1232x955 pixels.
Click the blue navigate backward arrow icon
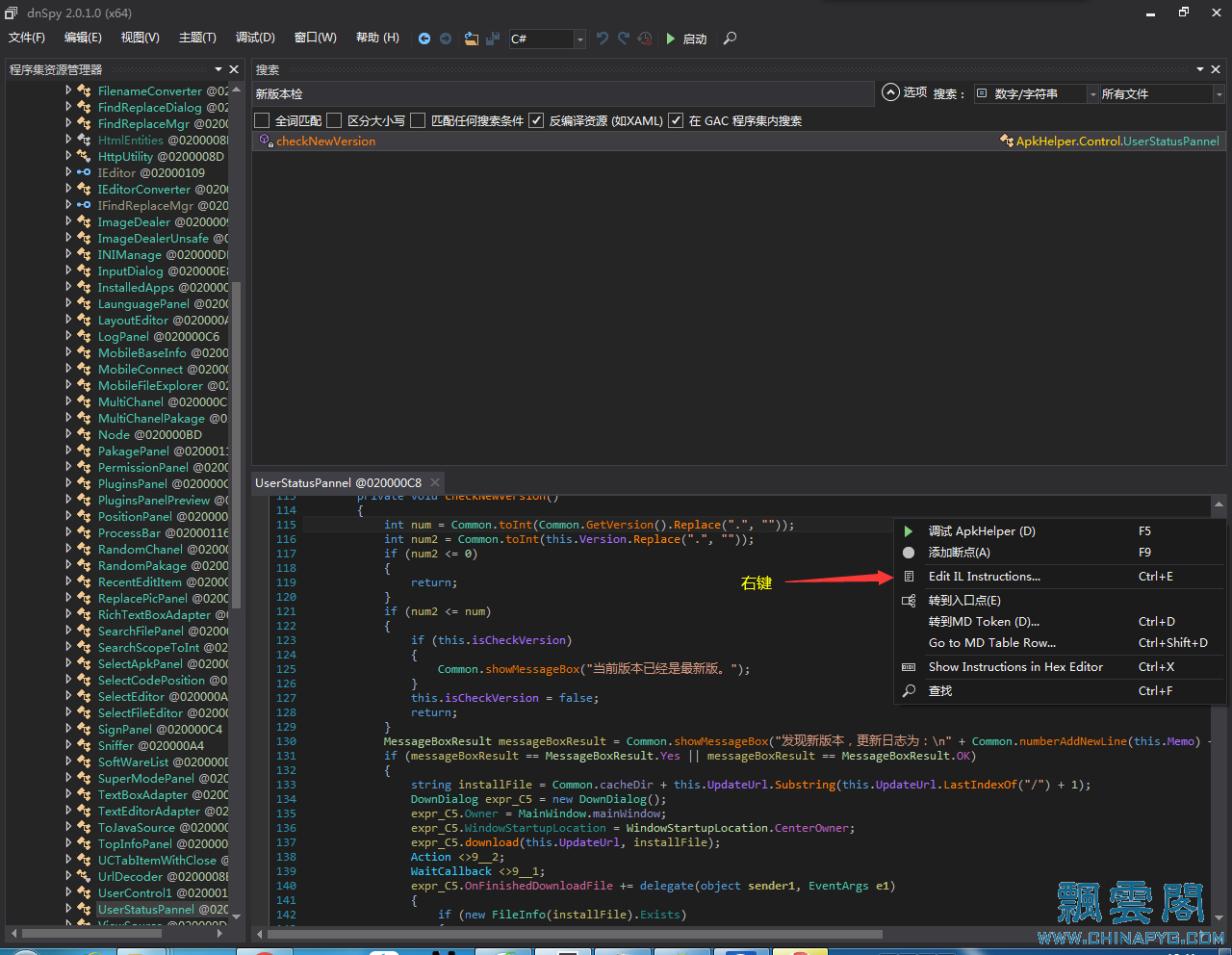click(x=424, y=39)
